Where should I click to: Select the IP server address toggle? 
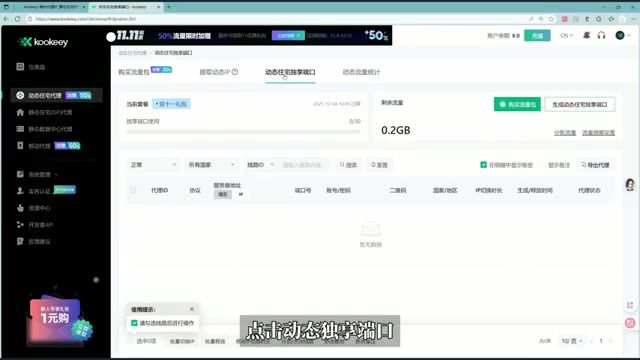[x=241, y=194]
